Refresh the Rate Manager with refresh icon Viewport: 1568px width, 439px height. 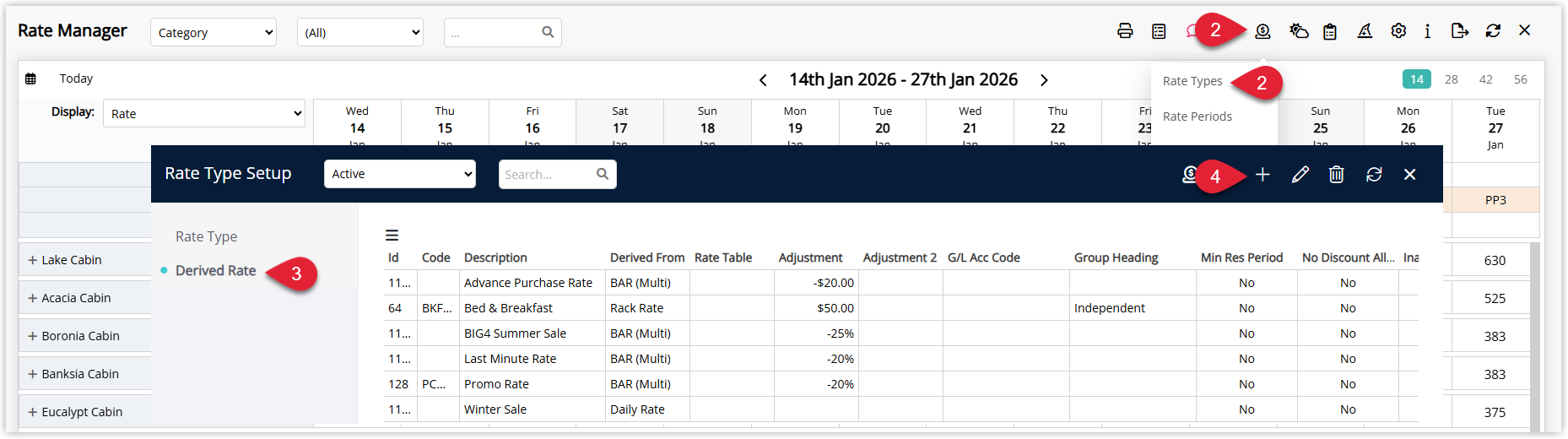[x=1493, y=31]
